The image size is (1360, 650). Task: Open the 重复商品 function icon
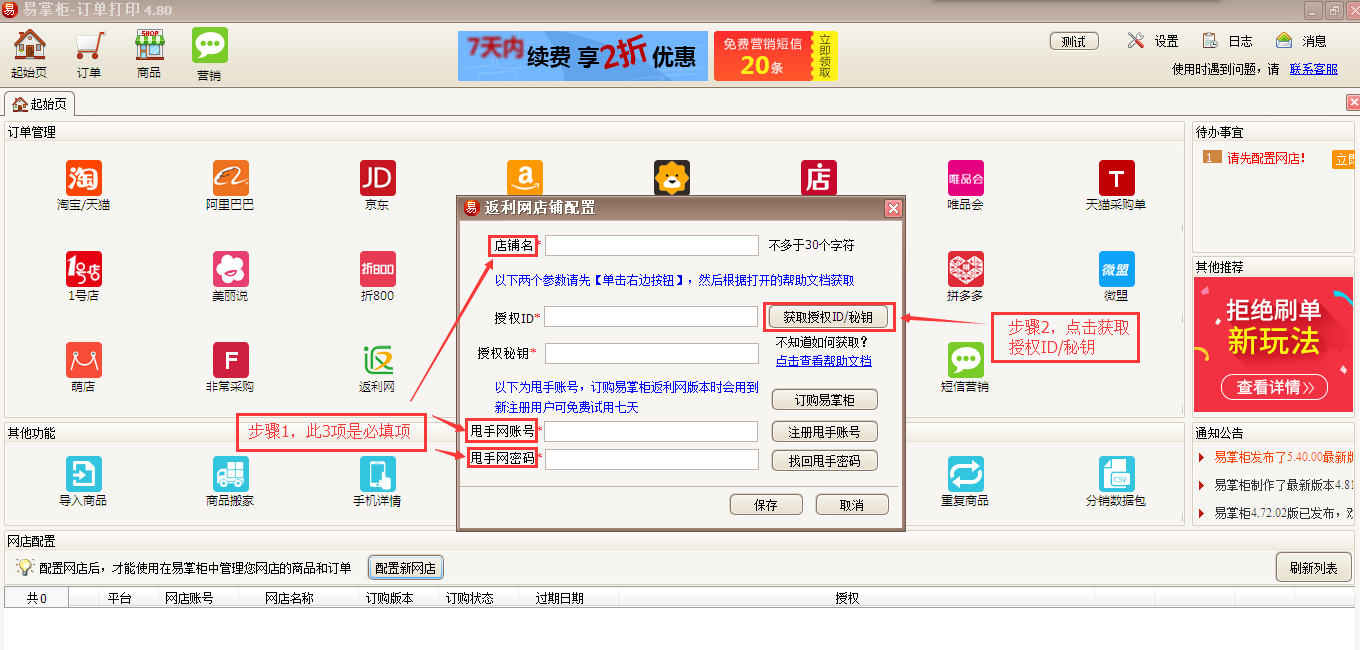pyautogui.click(x=966, y=474)
